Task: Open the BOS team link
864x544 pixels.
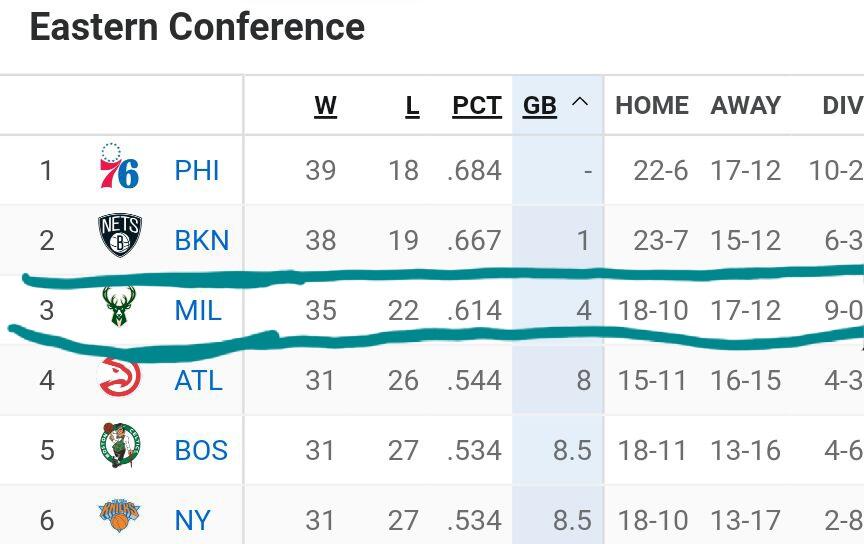Action: [201, 450]
